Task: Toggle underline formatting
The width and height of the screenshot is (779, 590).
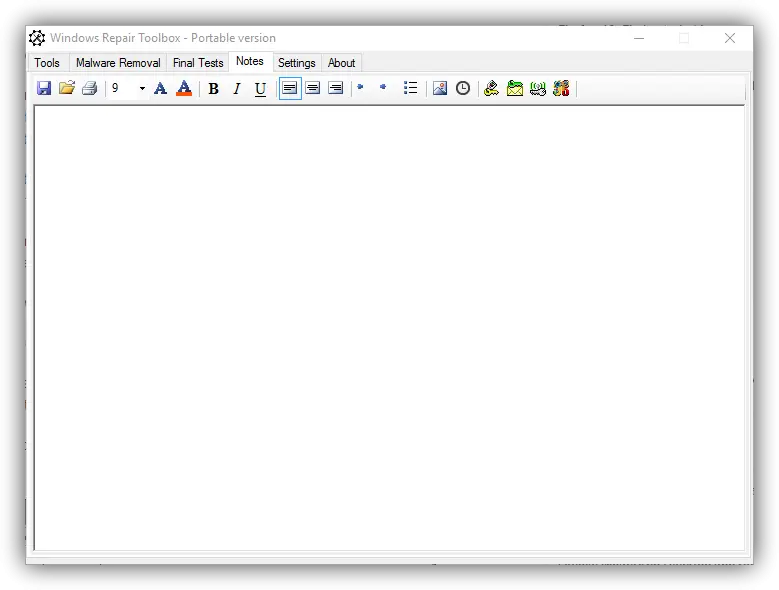Action: click(260, 89)
